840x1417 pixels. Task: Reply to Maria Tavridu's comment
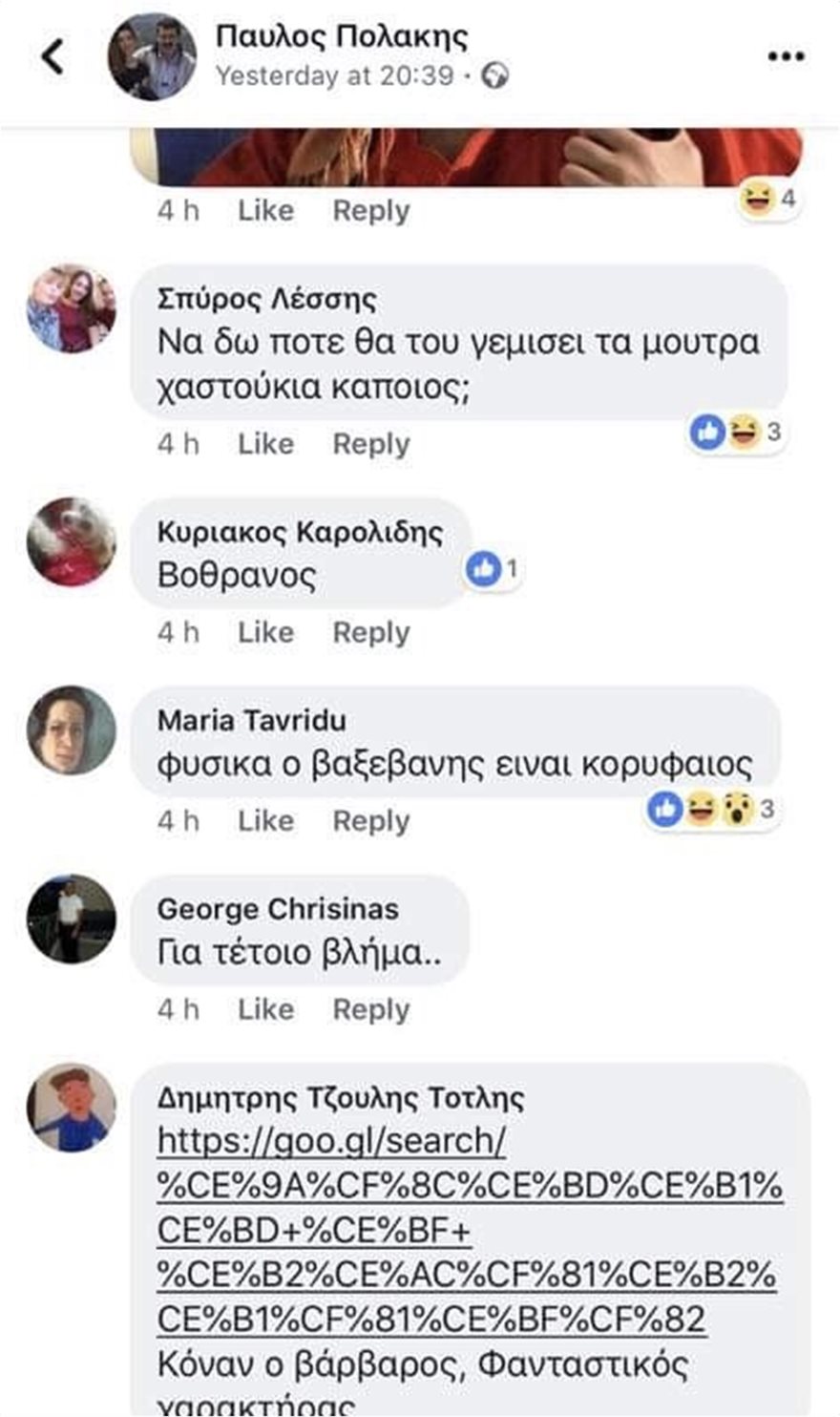click(370, 821)
